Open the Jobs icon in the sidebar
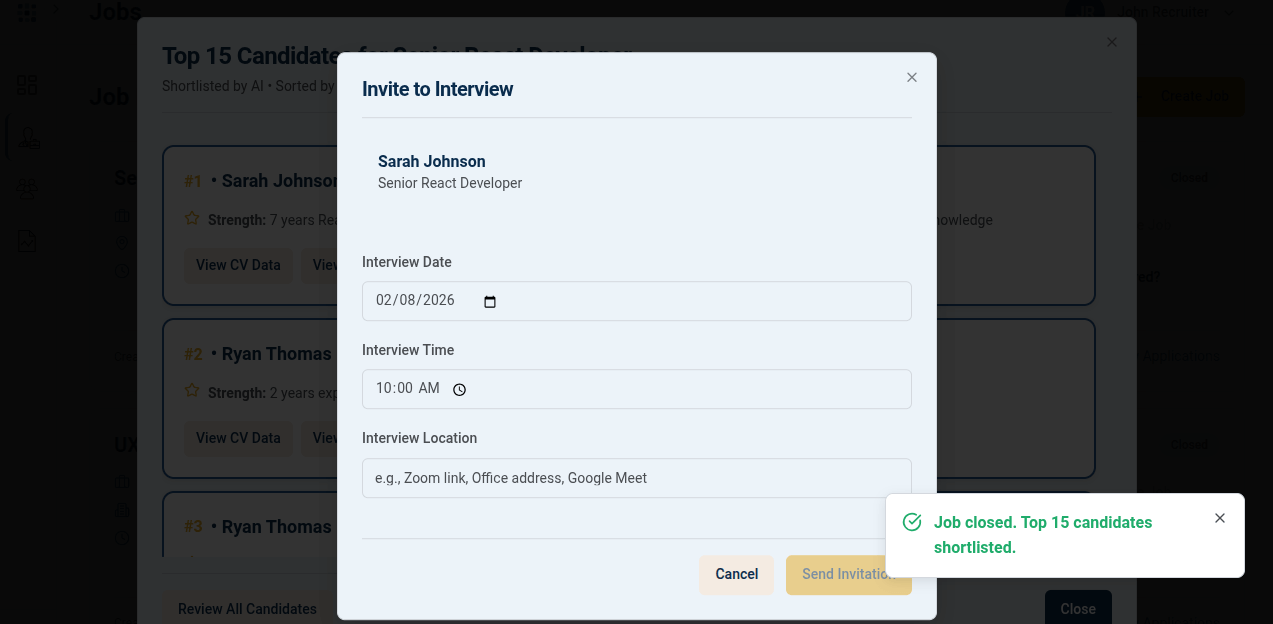This screenshot has height=624, width=1273. [29, 138]
